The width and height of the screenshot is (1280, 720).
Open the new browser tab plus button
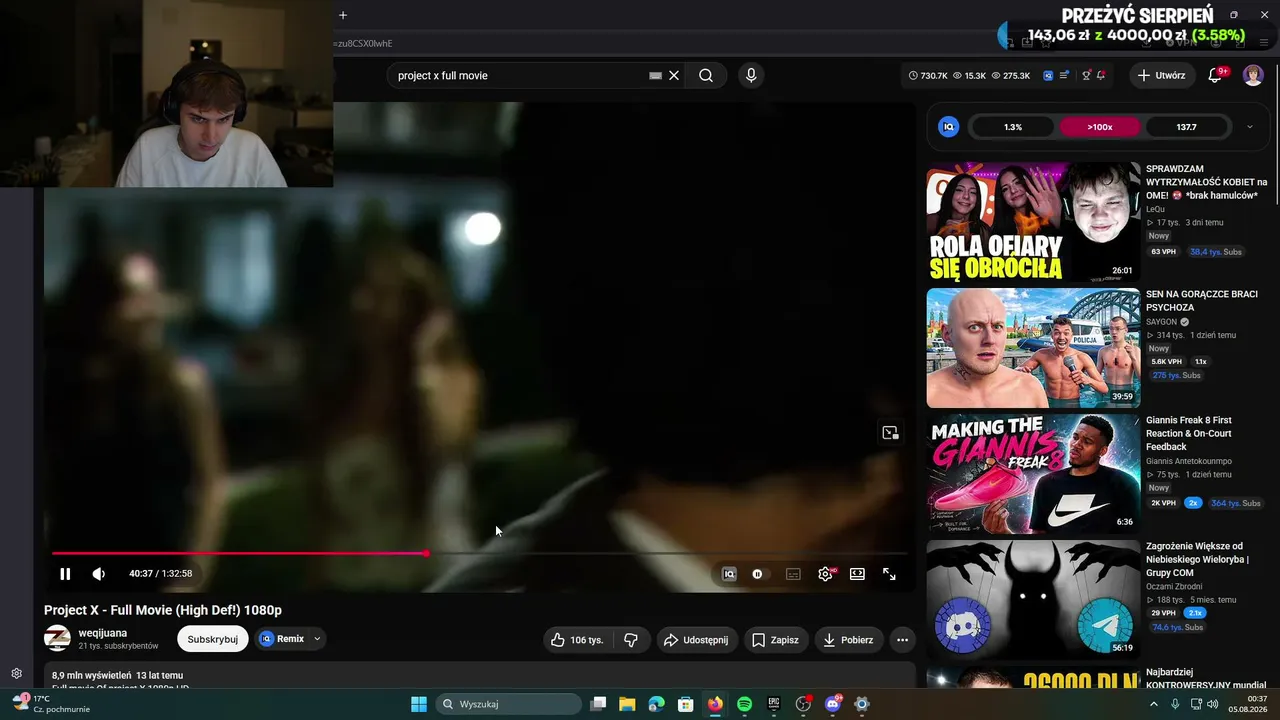343,15
